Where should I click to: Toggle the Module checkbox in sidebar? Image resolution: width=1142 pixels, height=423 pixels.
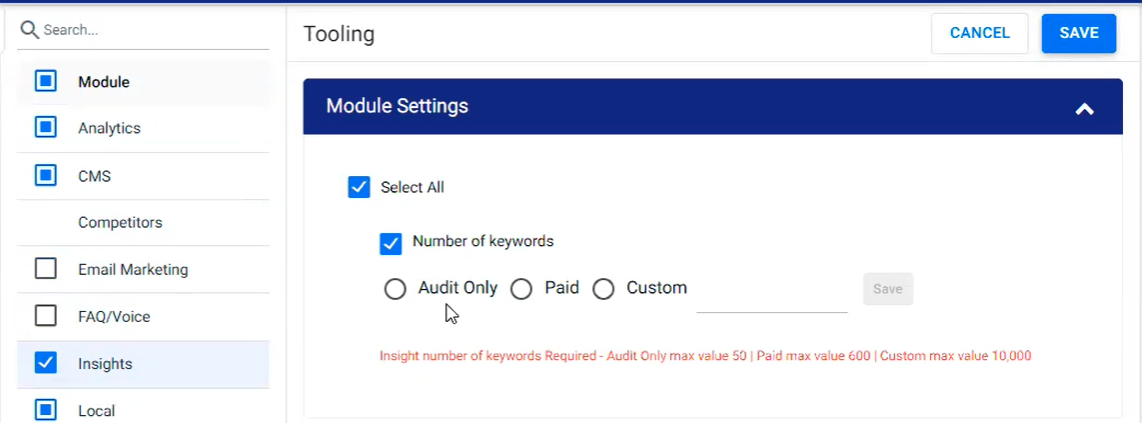(46, 82)
